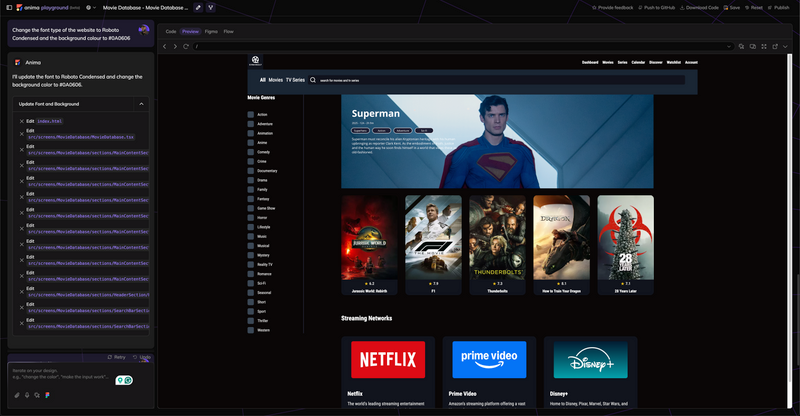The height and width of the screenshot is (416, 800).
Task: Click the select element icon in the chat box
Action: pyautogui.click(x=37, y=395)
